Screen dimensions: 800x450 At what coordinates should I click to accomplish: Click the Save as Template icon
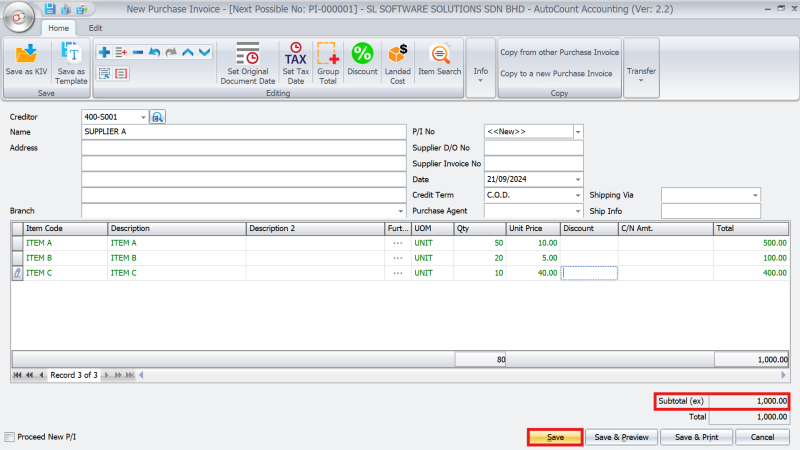pos(70,52)
